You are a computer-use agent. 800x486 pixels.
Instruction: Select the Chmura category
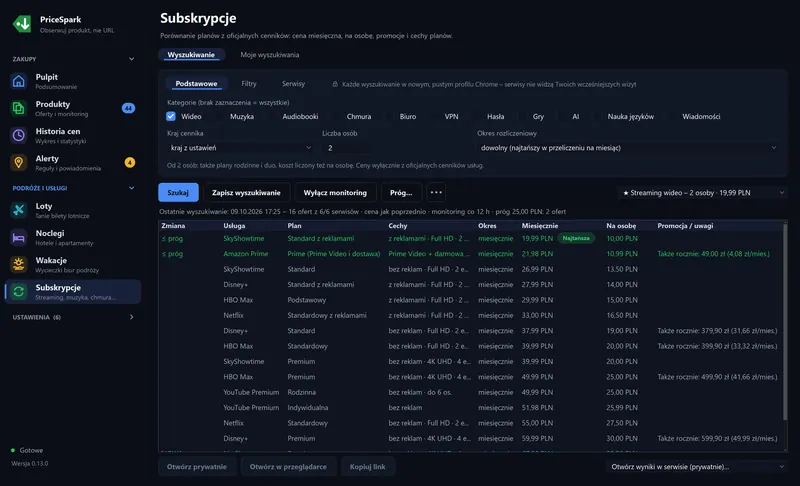click(359, 116)
